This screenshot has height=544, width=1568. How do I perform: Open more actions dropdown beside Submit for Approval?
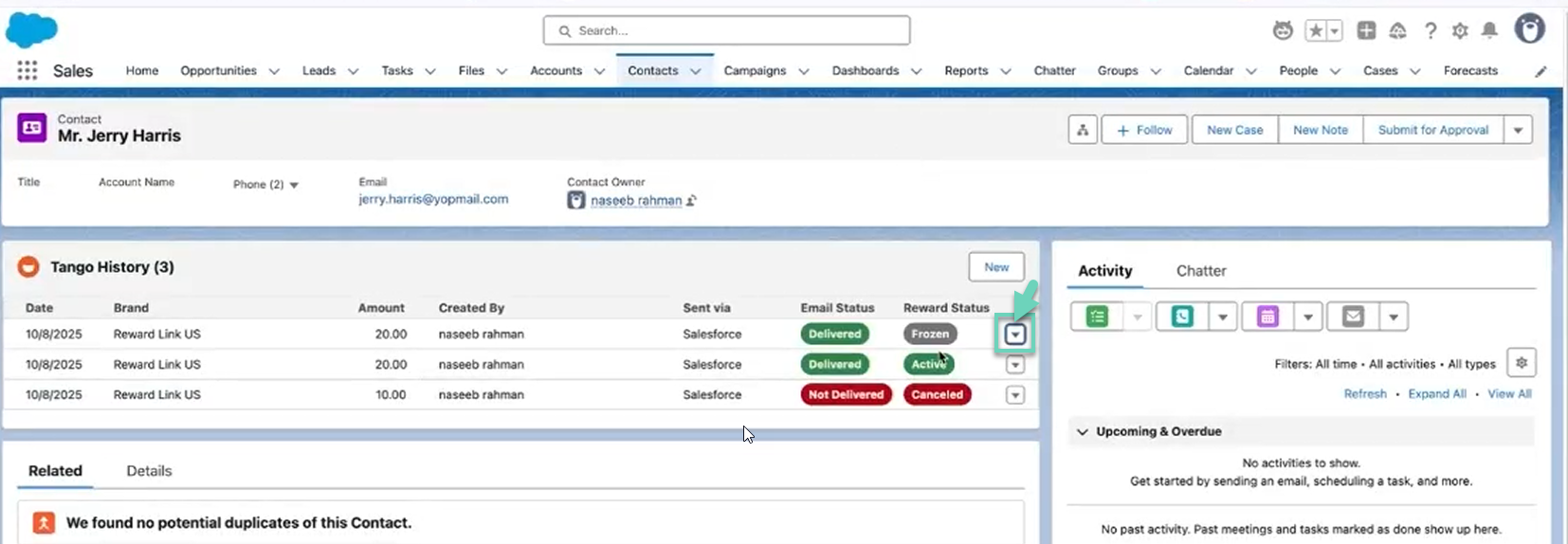1518,130
